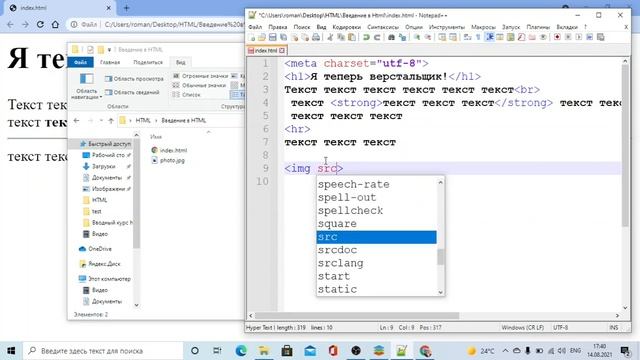Select the index.html document tab
Image resolution: width=640 pixels, height=360 pixels.
pyautogui.click(x=266, y=51)
